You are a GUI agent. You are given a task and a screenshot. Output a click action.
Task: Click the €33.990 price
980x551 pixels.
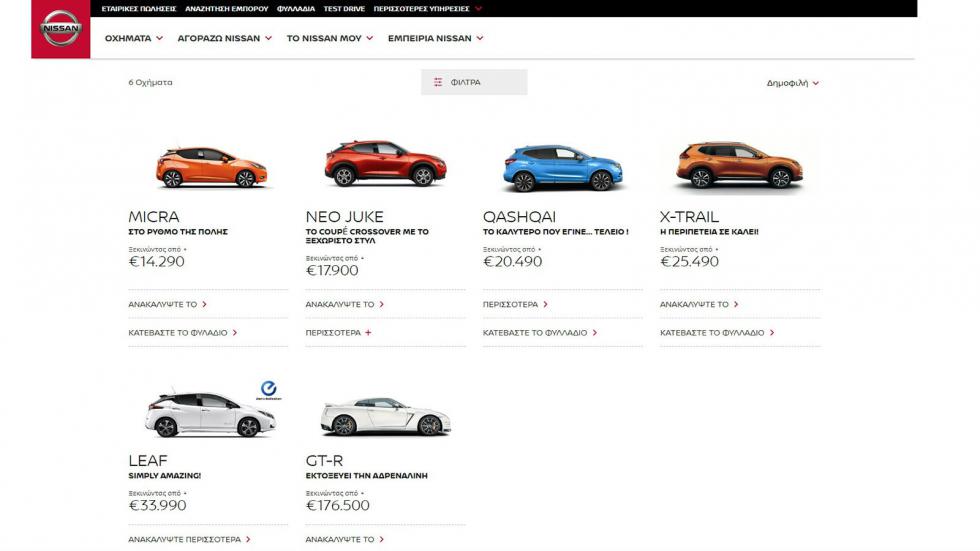(x=158, y=505)
